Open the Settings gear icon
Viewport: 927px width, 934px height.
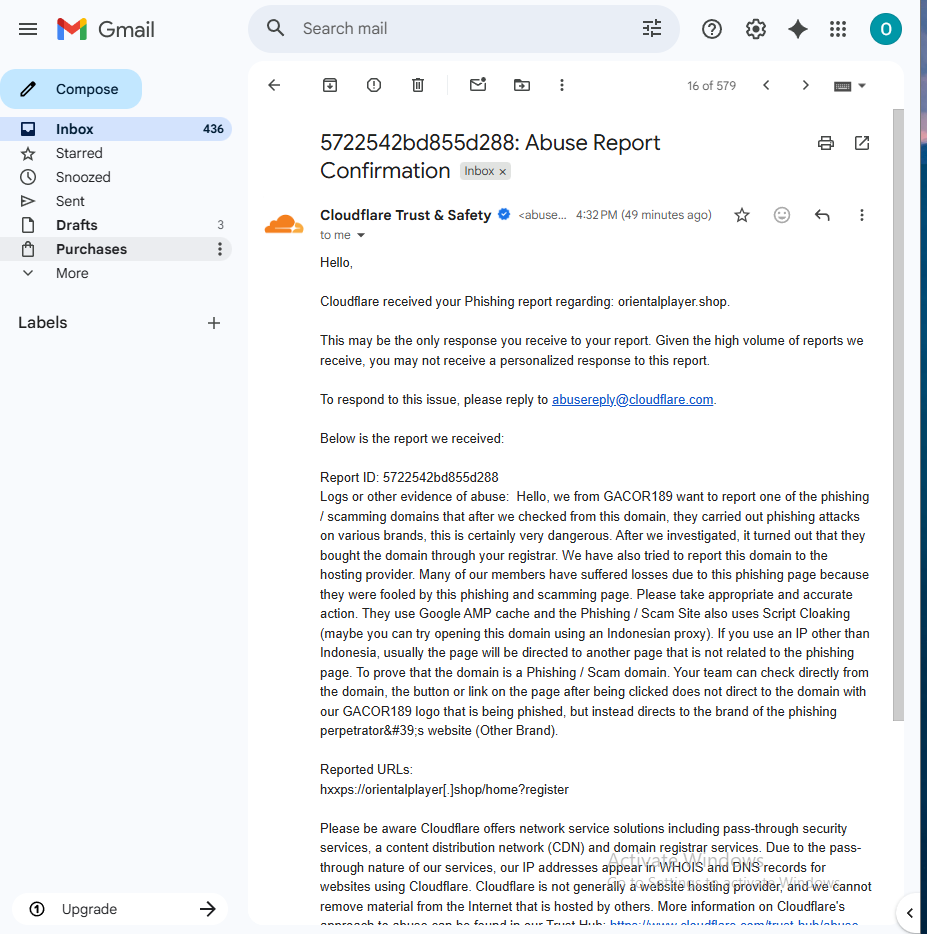tap(755, 29)
